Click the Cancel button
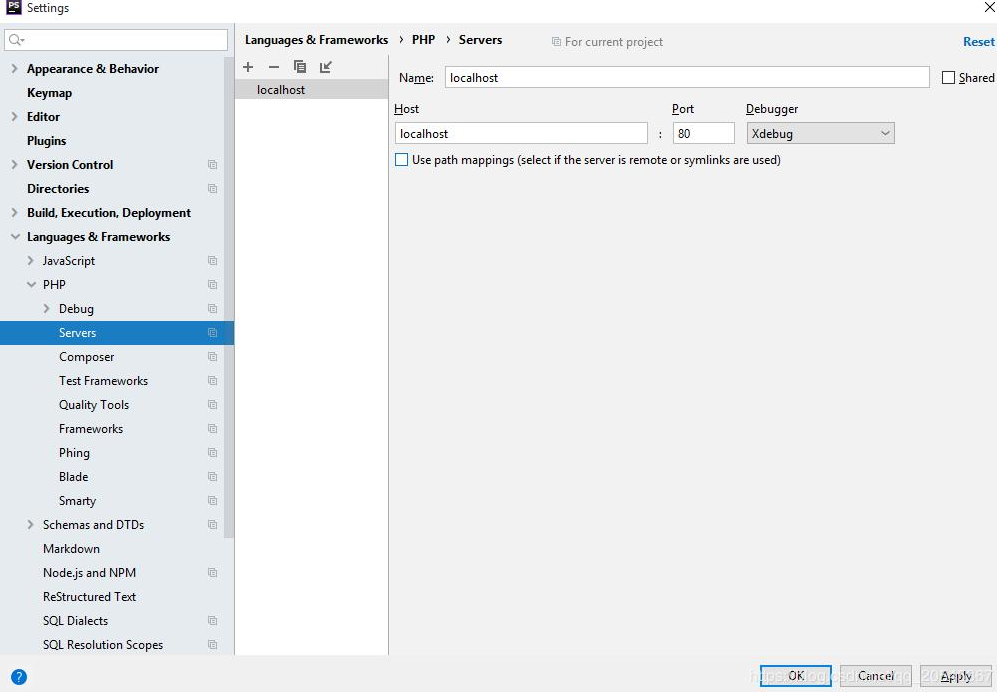Viewport: 997px width, 692px height. click(x=876, y=675)
